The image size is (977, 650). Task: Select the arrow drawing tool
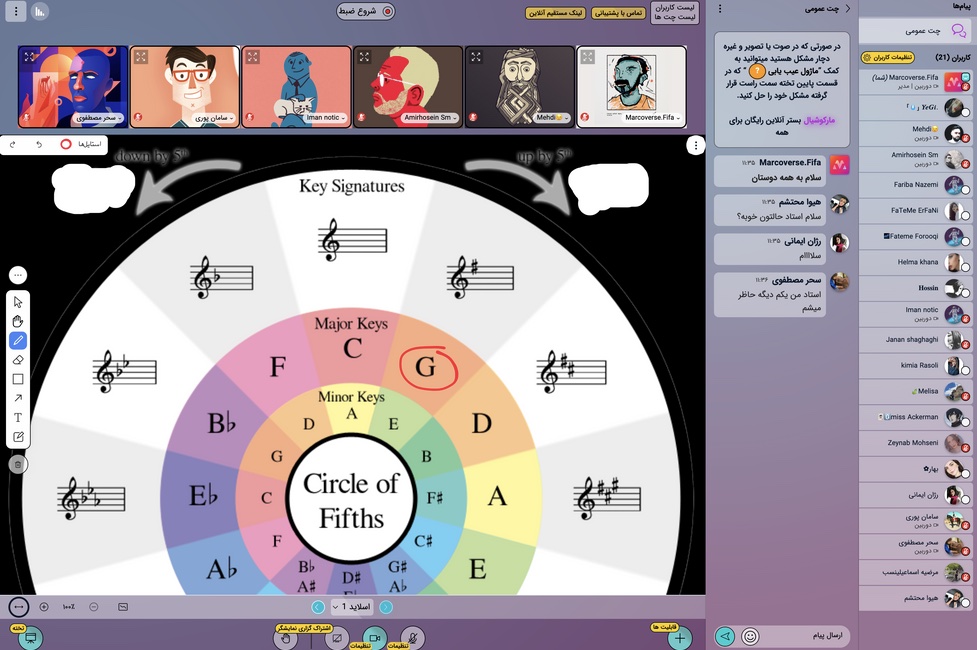pos(18,398)
